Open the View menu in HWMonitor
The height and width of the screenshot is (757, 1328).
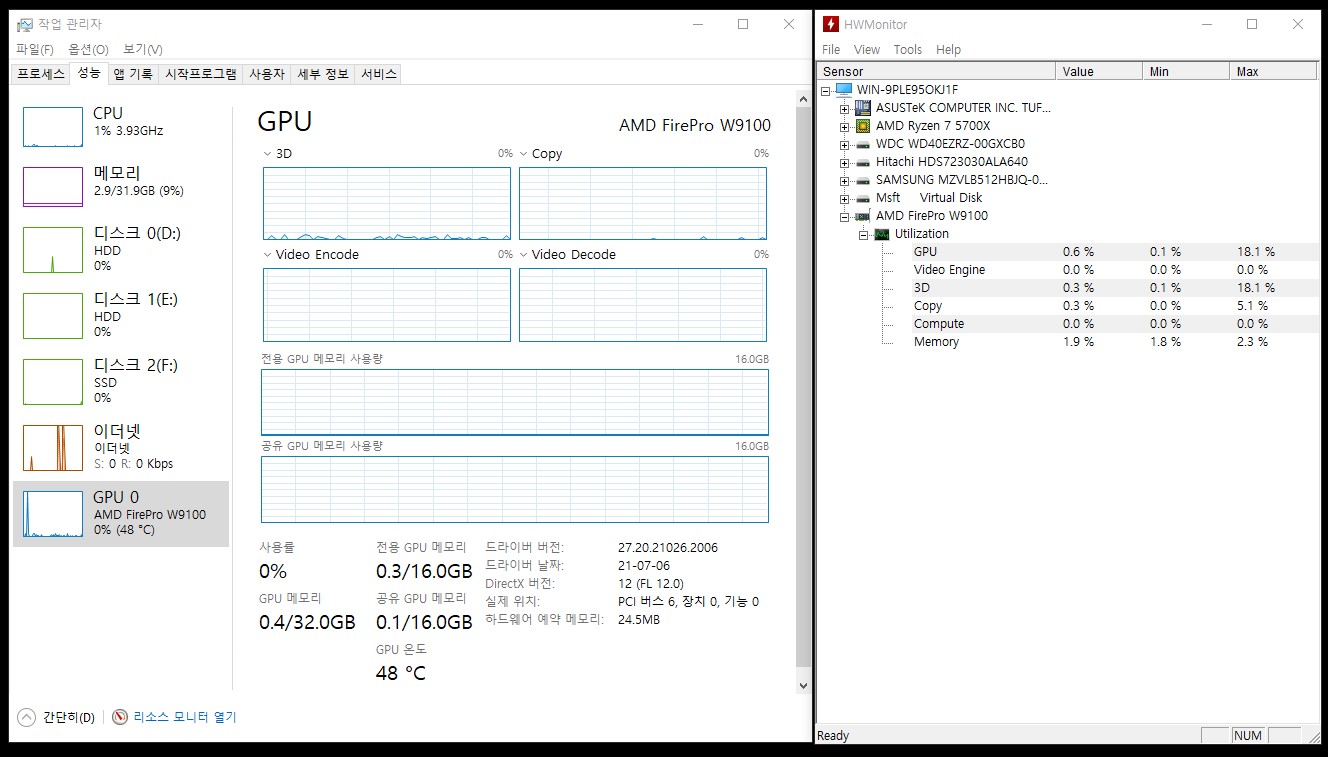point(867,49)
